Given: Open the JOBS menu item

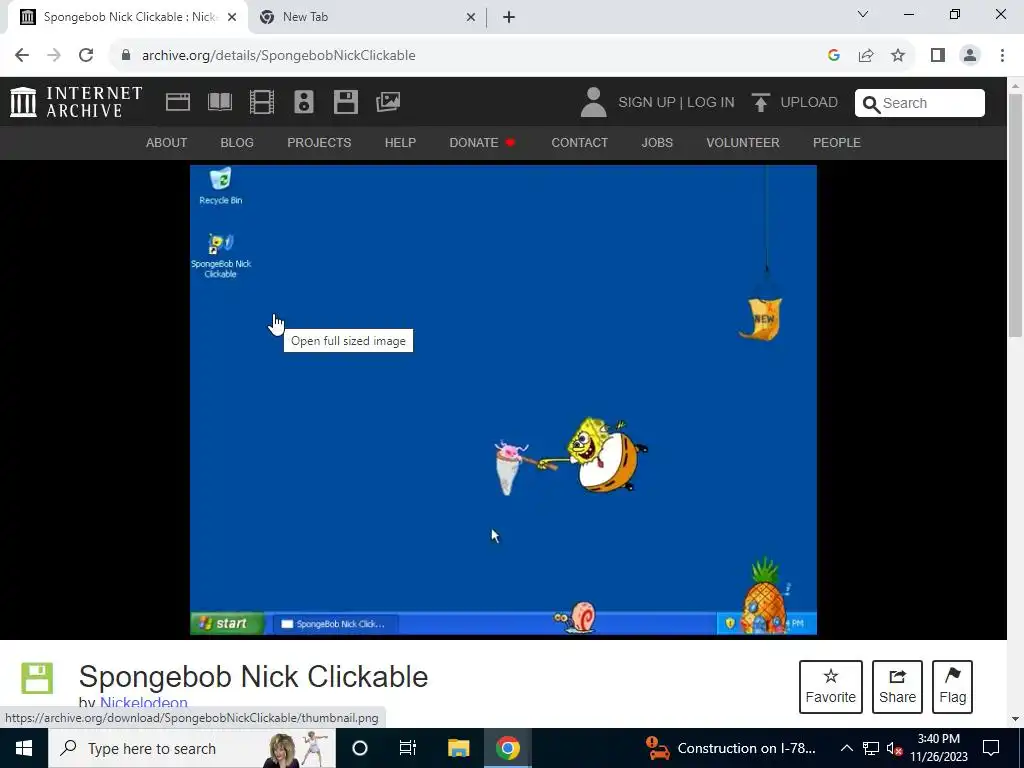Looking at the screenshot, I should (x=657, y=142).
